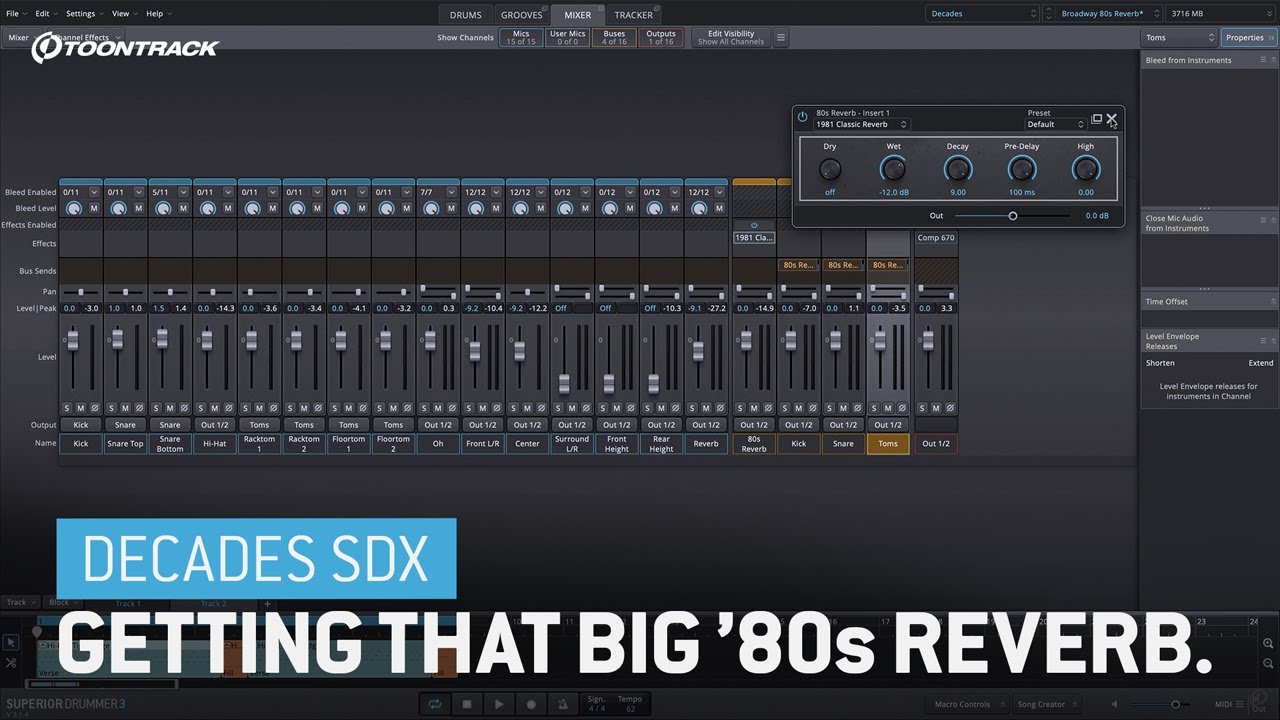Screen dimensions: 1280x720
Task: Zoom in on the track timeline
Action: coord(1269,643)
